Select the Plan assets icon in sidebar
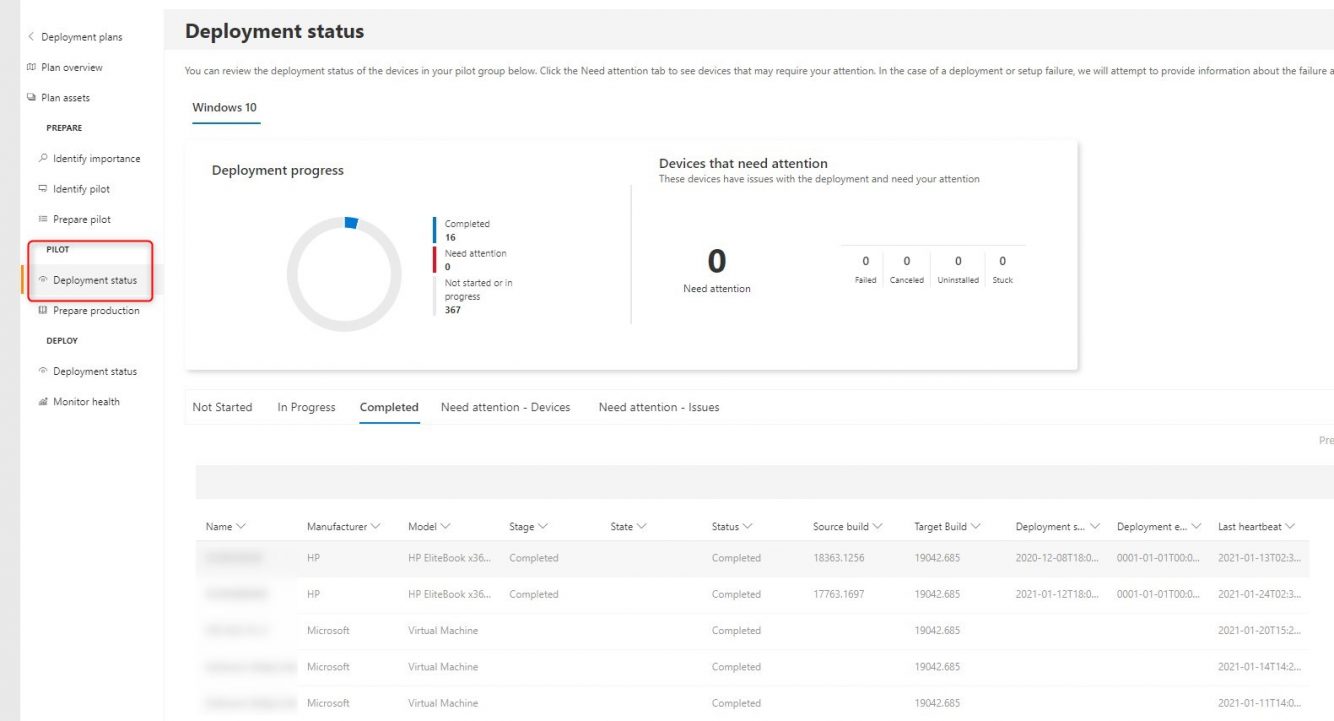Screen dimensions: 1334x721 tap(33, 97)
